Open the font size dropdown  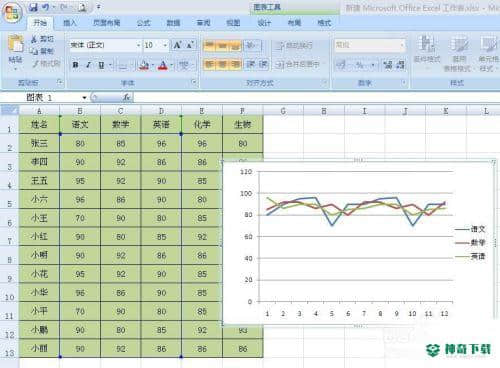coord(165,45)
